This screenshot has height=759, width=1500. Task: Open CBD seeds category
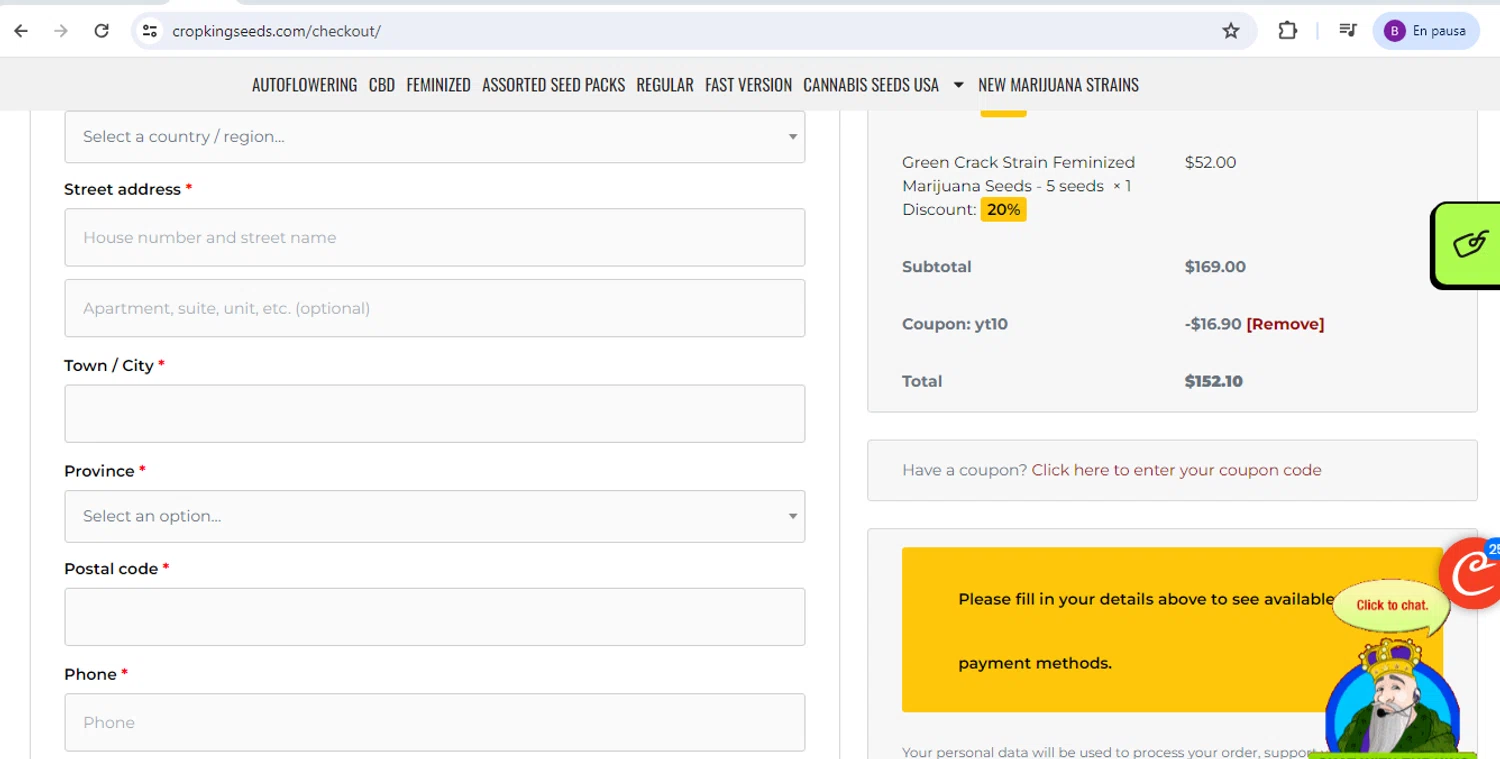(x=382, y=85)
